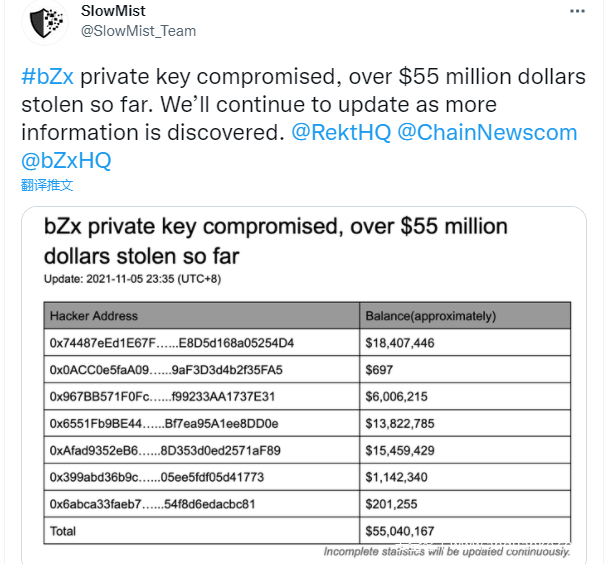611x564 pixels.
Task: Click the $6,006,215 balance cell
Action: pyautogui.click(x=399, y=397)
